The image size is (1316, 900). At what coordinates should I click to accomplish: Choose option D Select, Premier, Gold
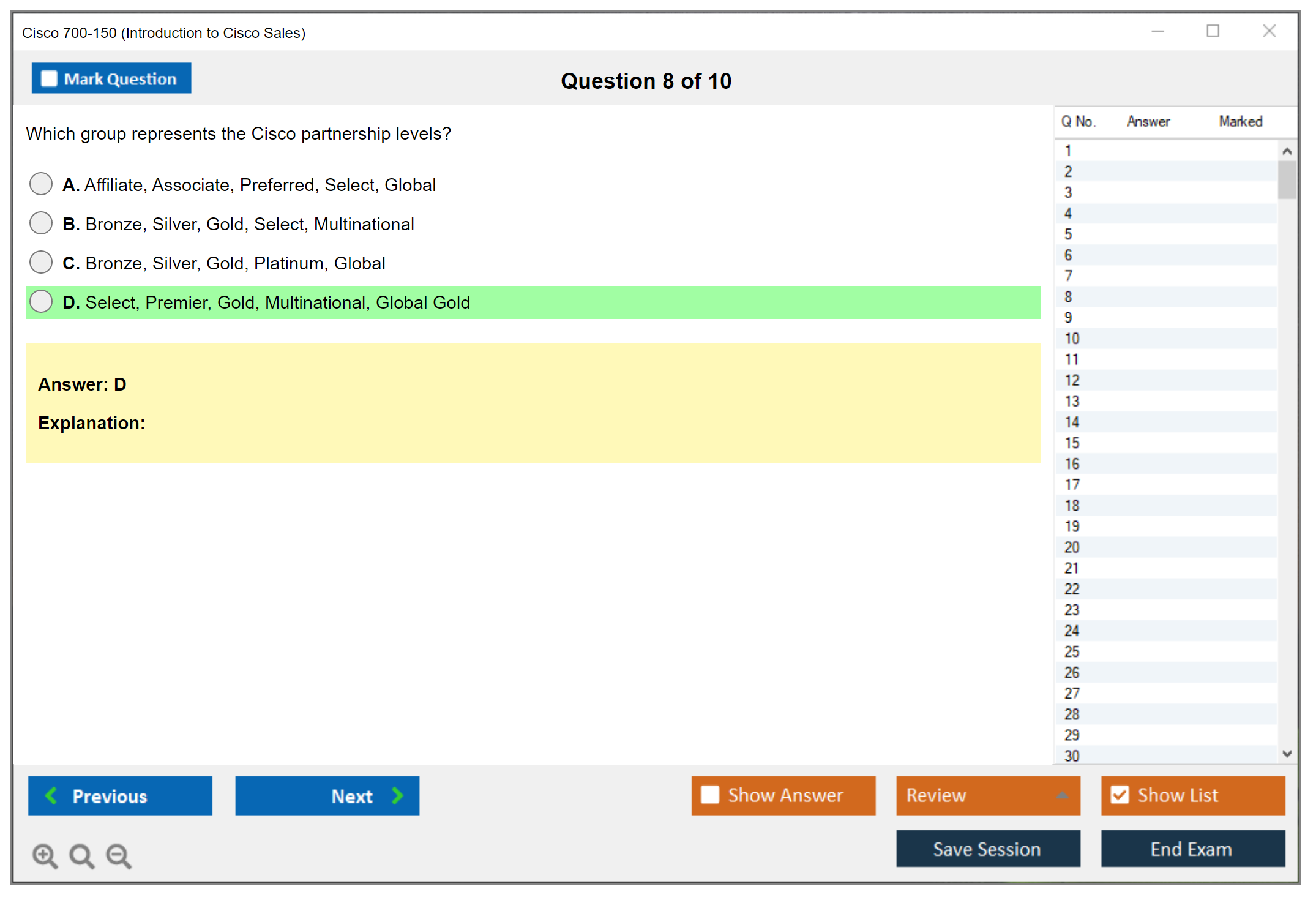tap(41, 301)
